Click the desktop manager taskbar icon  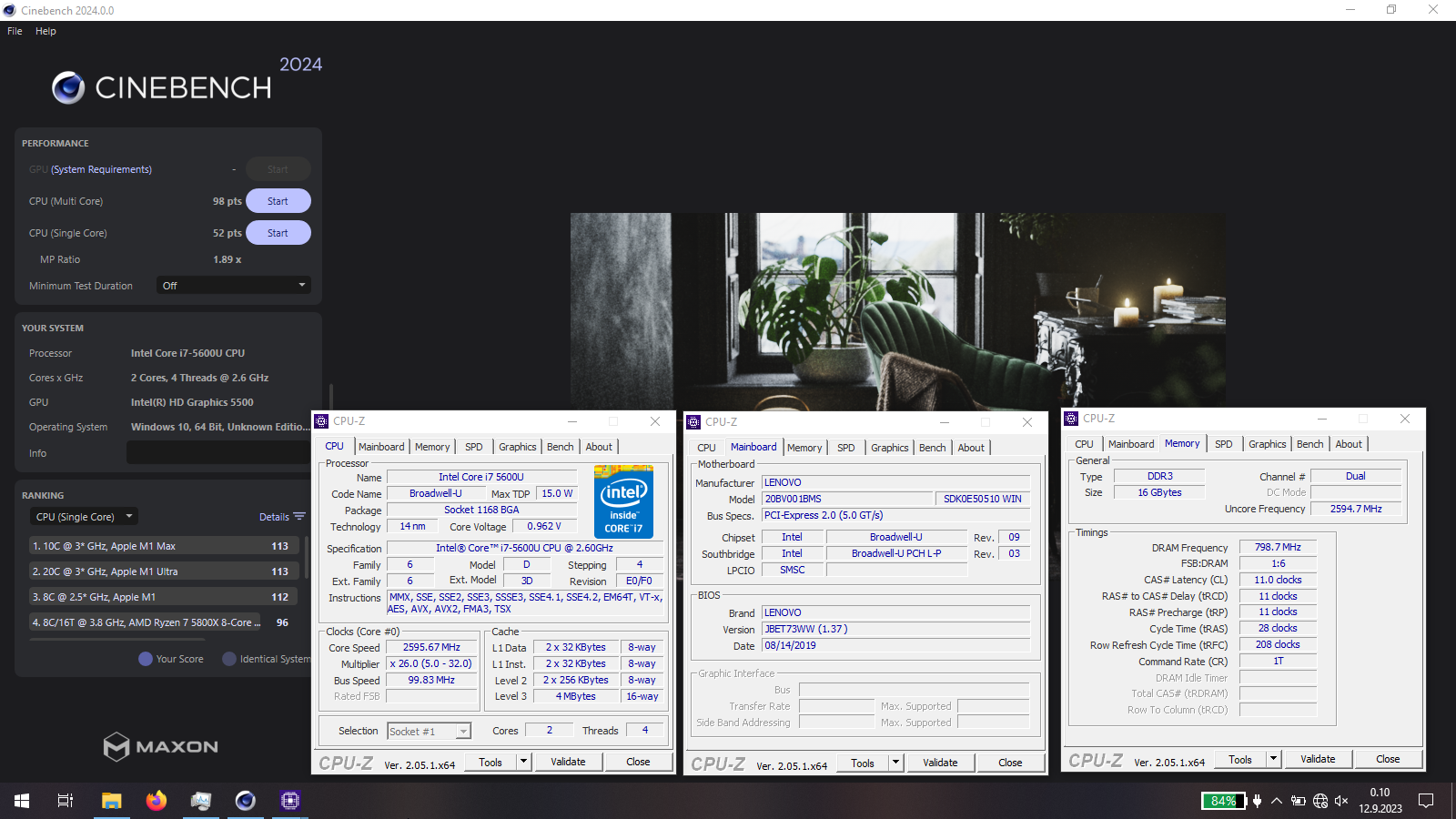tap(201, 801)
